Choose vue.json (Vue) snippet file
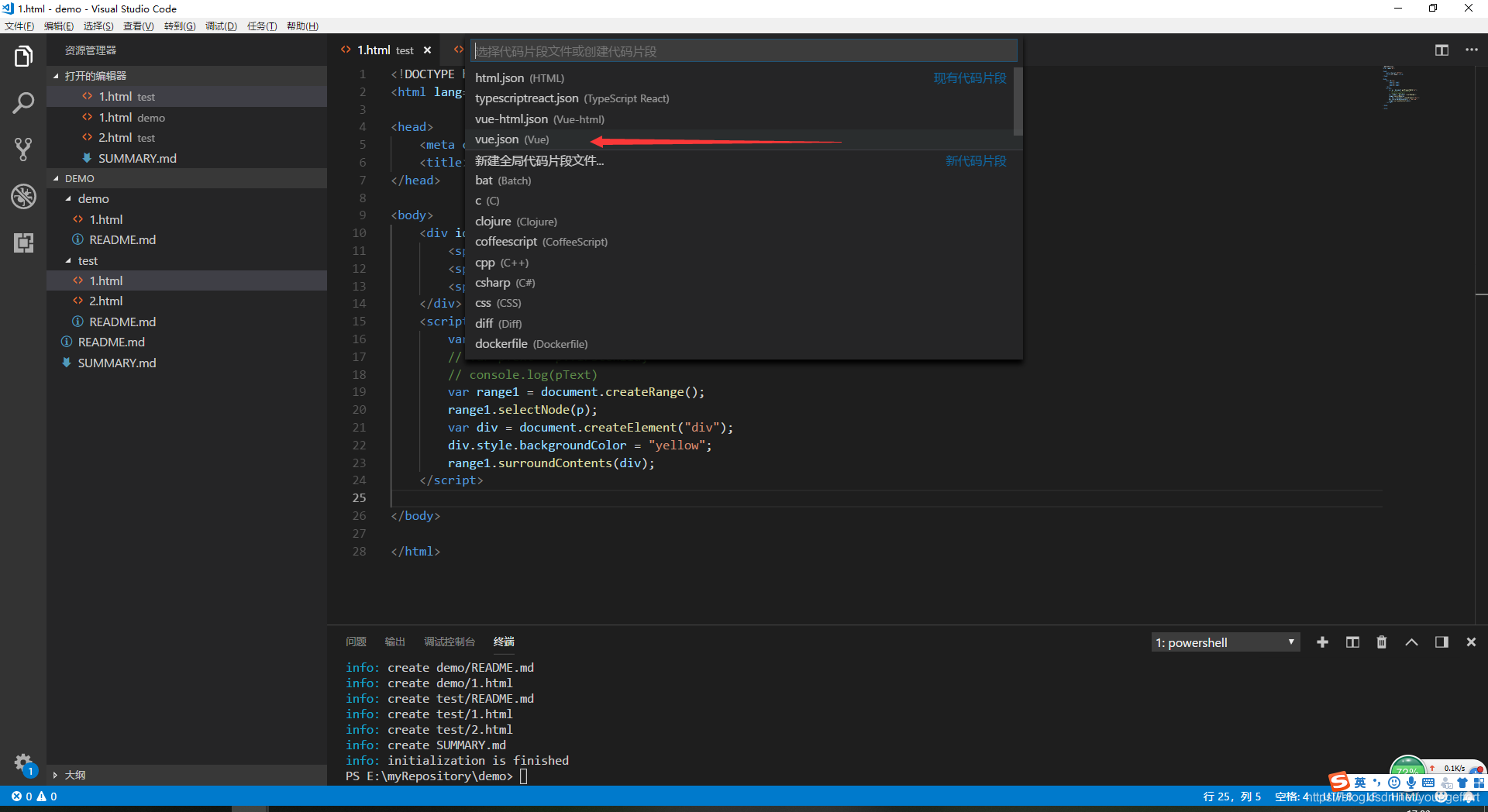 [x=741, y=139]
